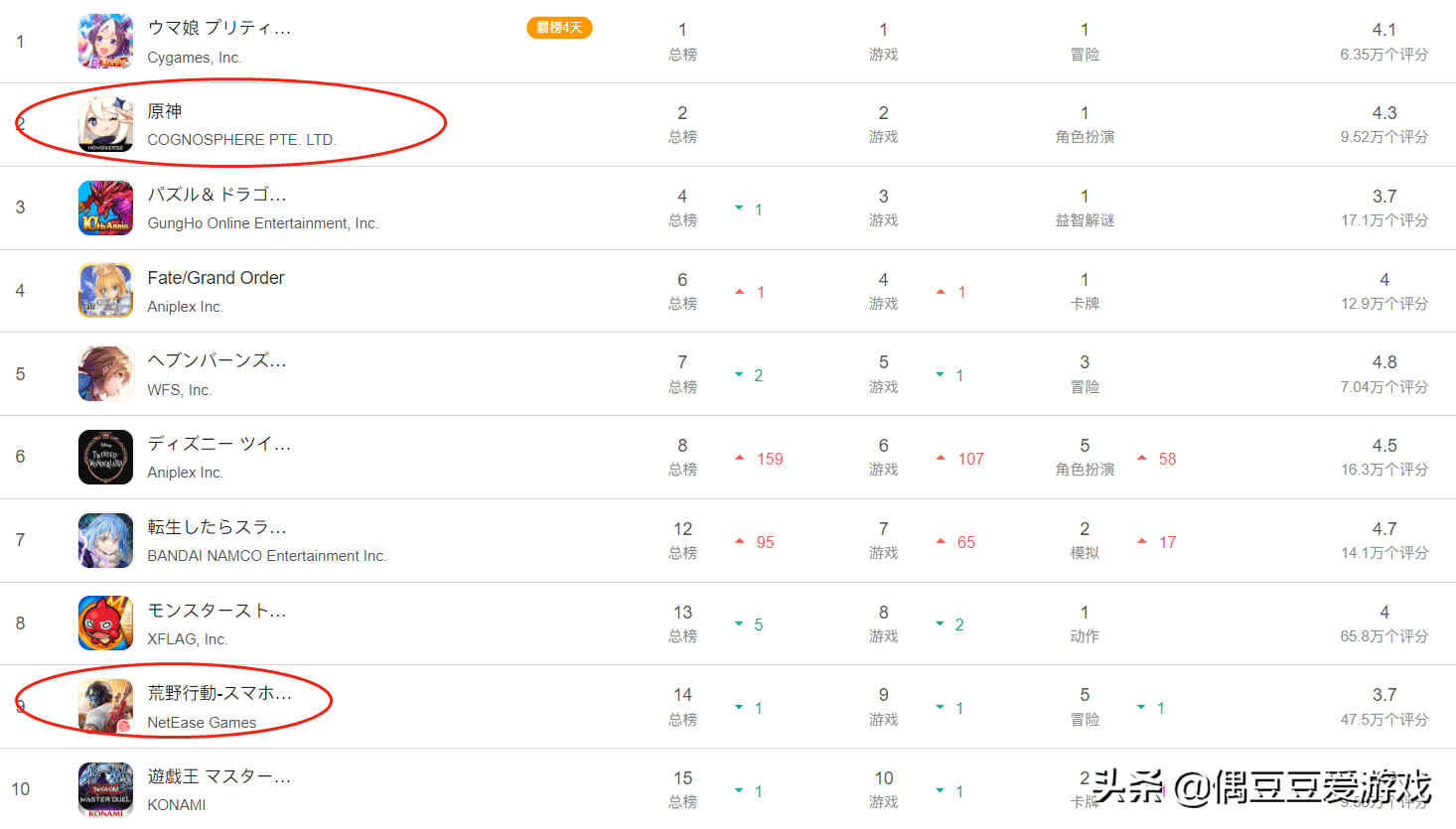Click the 159 rank rise value

pyautogui.click(x=770, y=459)
